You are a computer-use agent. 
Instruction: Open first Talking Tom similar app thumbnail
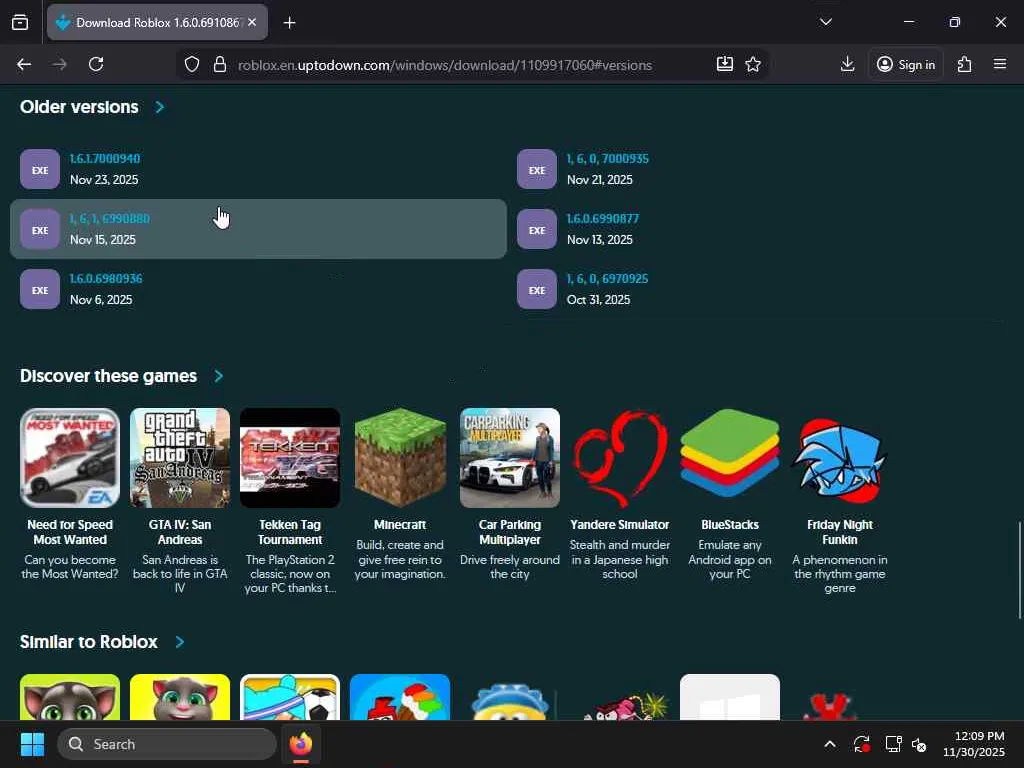point(70,697)
